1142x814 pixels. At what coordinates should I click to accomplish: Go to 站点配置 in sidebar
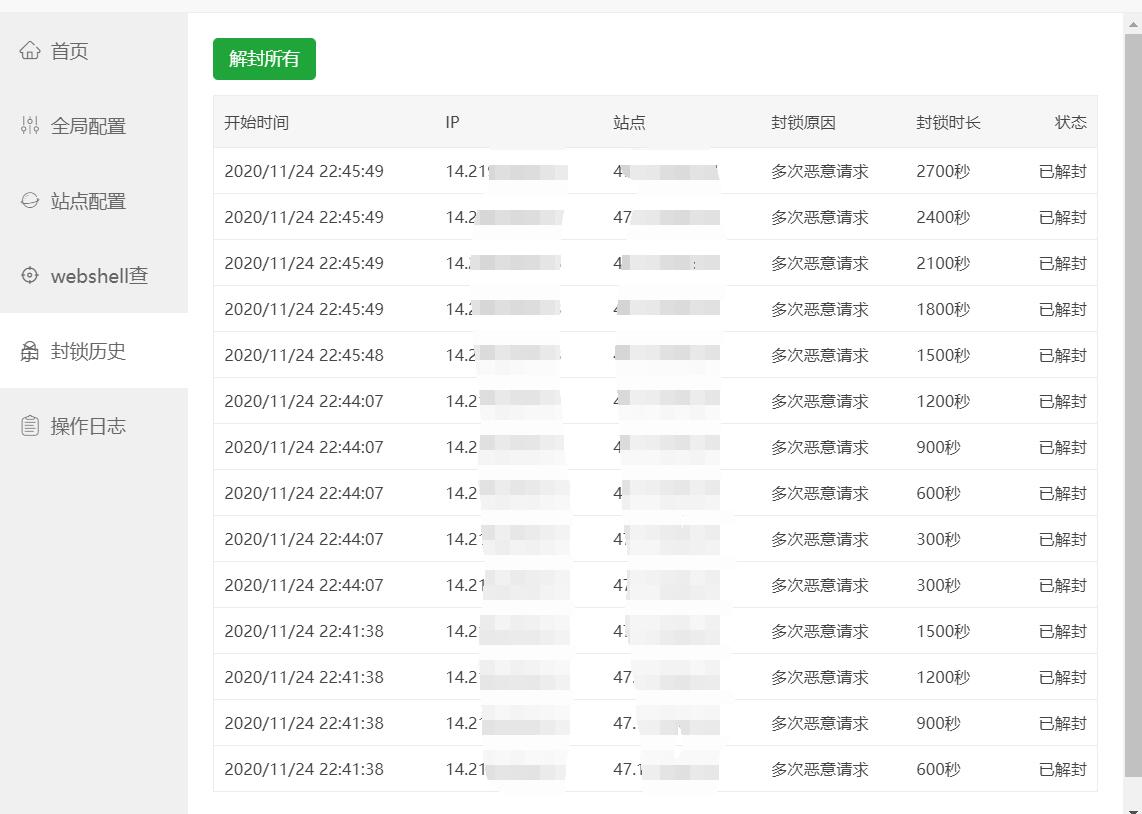pyautogui.click(x=88, y=201)
